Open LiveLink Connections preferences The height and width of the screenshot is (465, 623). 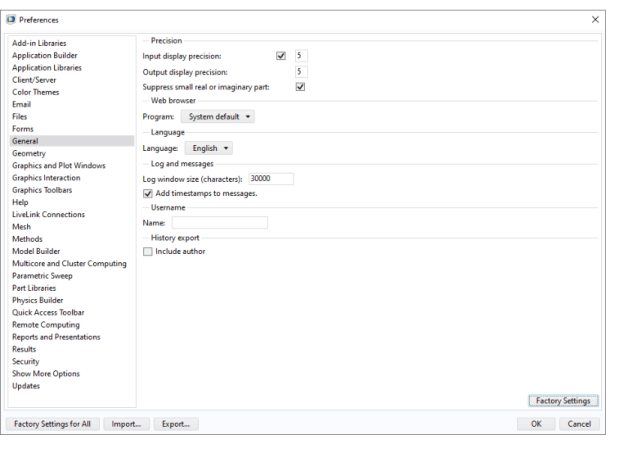[x=72, y=215]
